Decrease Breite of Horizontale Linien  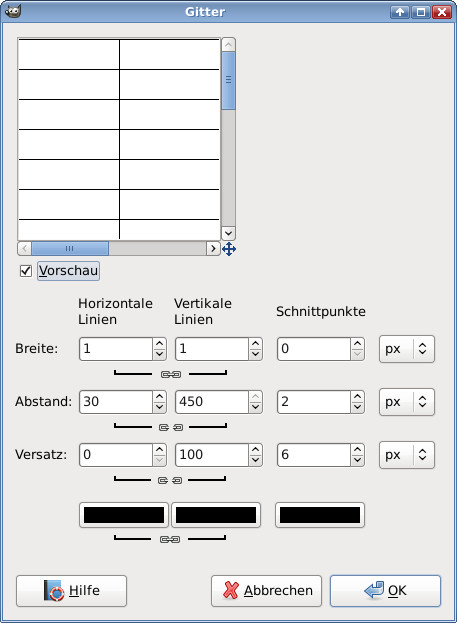(159, 354)
